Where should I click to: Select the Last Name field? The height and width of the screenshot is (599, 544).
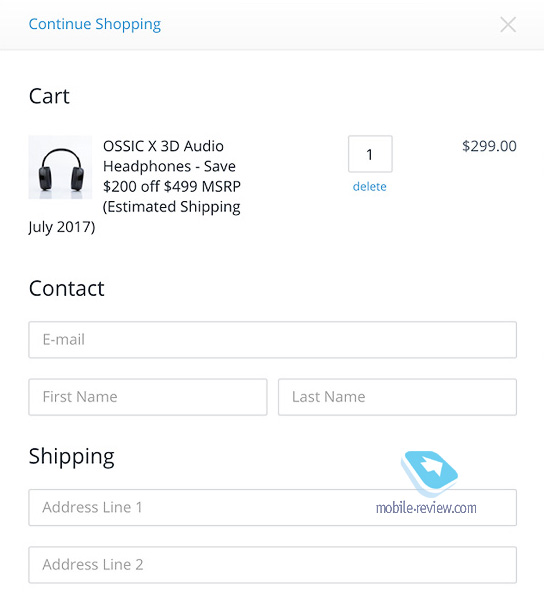pyautogui.click(x=397, y=397)
